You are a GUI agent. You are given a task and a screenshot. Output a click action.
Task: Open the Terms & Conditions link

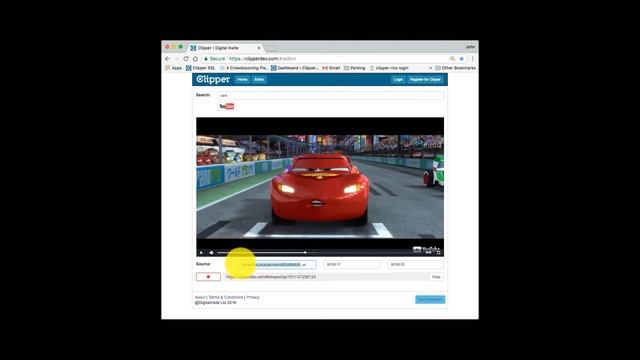(226, 297)
